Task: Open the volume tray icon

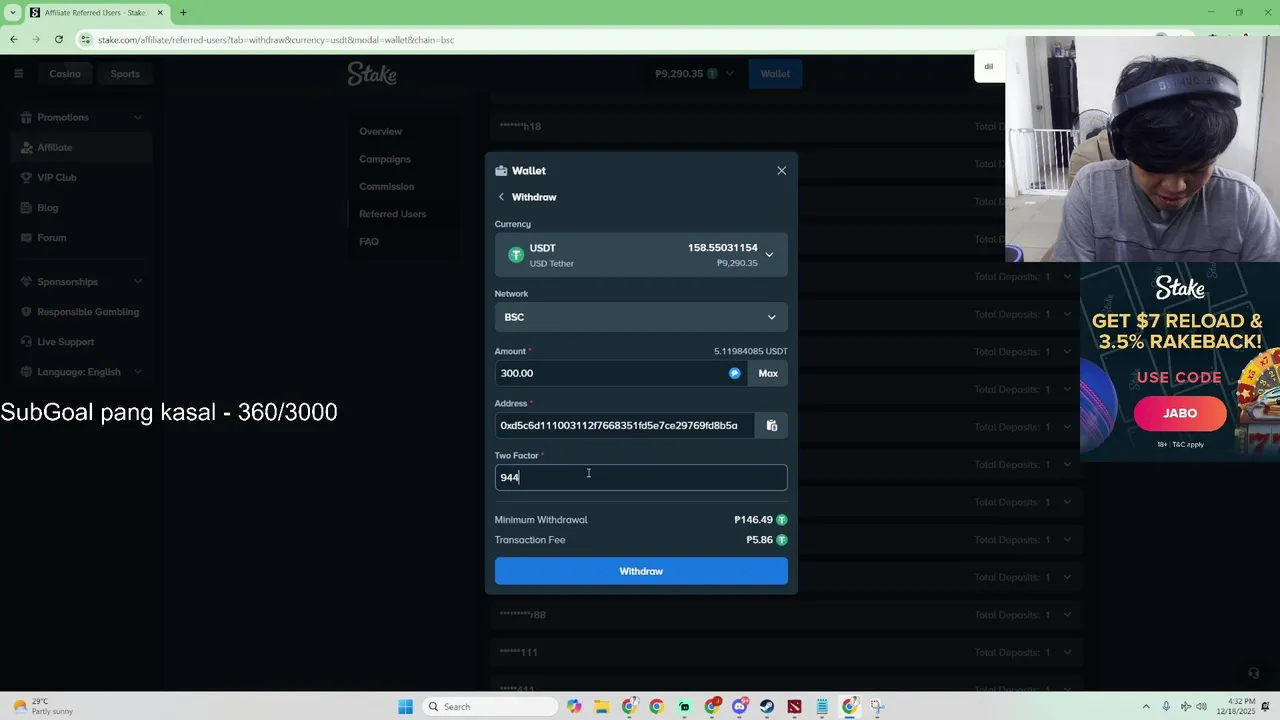Action: pyautogui.click(x=1201, y=707)
